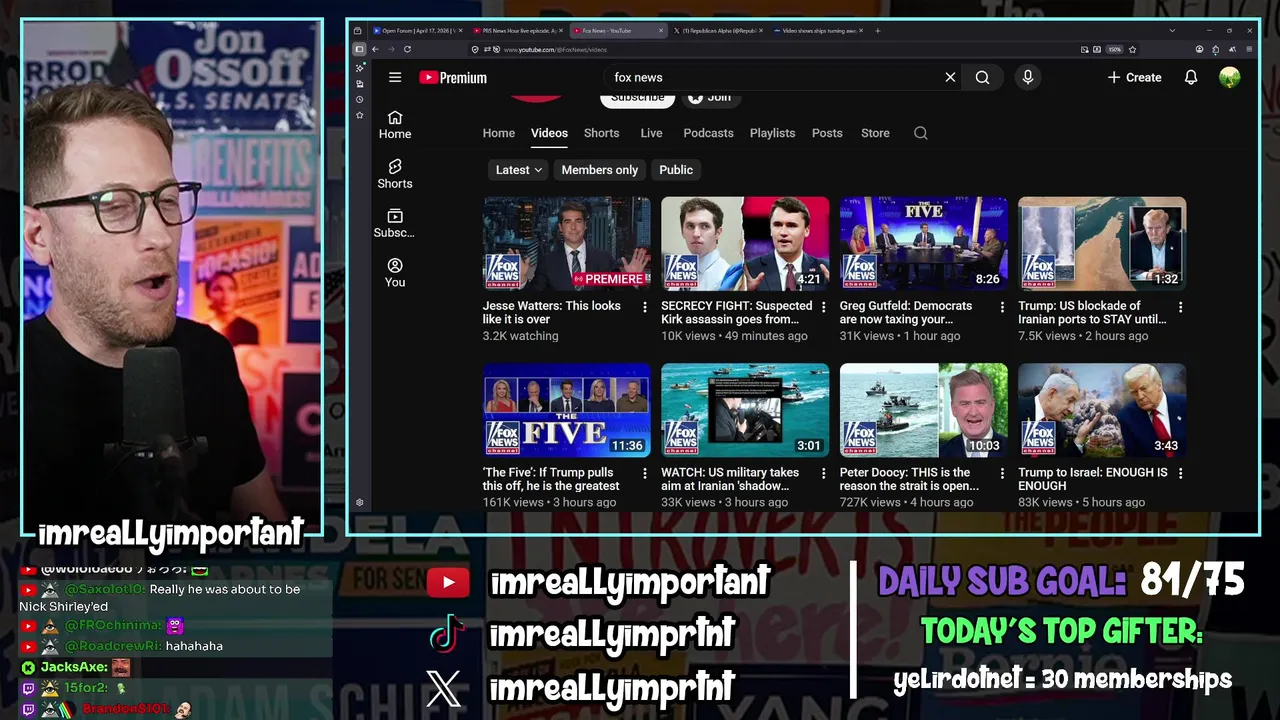
Task: Start voice search with microphone icon
Action: click(x=1027, y=77)
